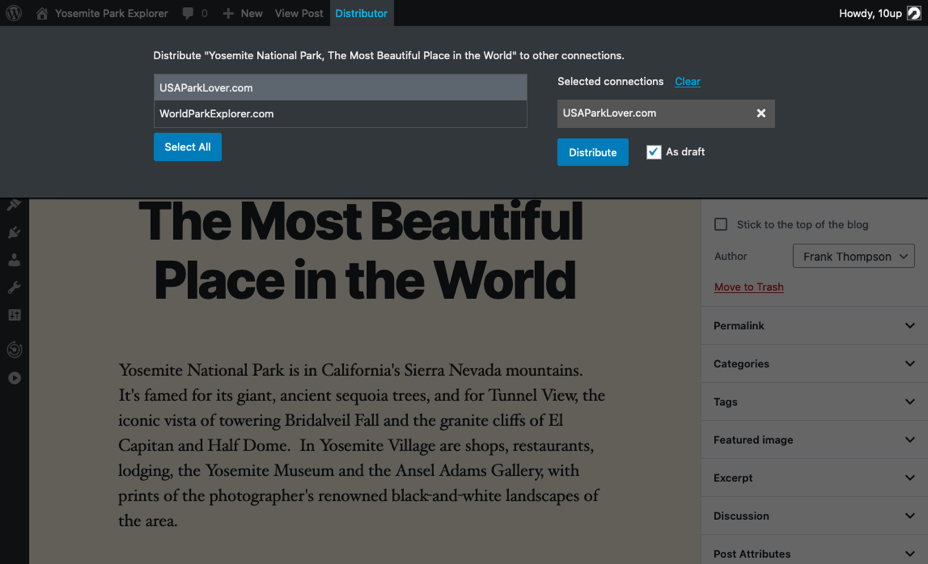This screenshot has height=564, width=928.
Task: Open the Users icon in sidebar
Action: (x=14, y=260)
